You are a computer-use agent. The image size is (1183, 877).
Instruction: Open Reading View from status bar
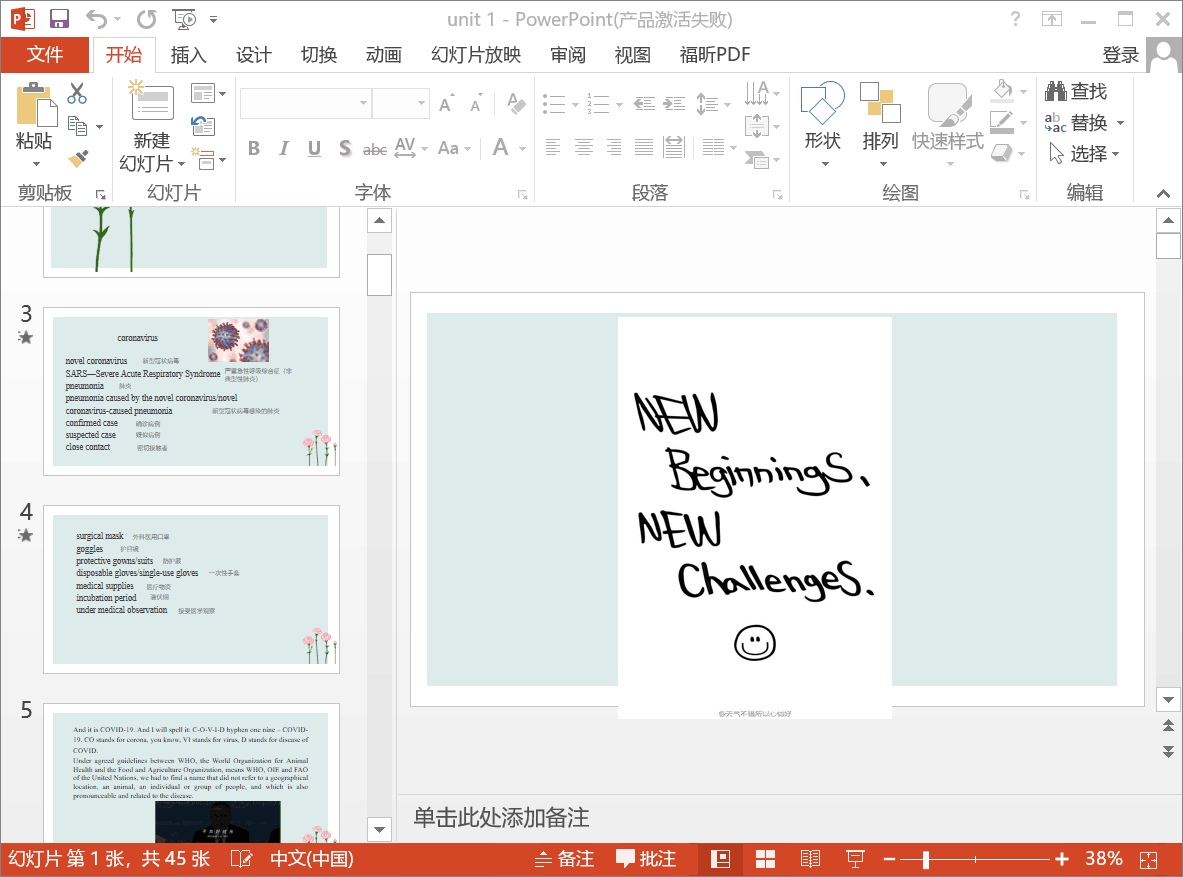(x=810, y=859)
